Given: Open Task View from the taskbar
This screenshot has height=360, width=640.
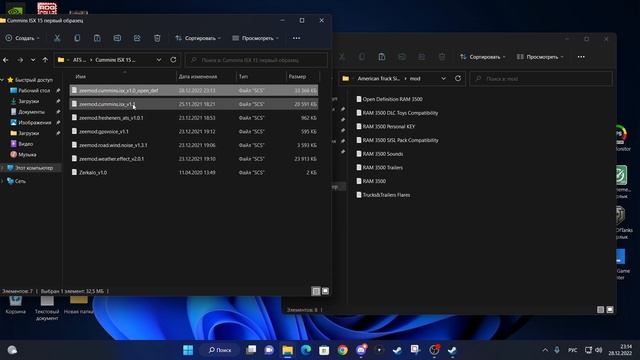Looking at the screenshot, I should [251, 350].
